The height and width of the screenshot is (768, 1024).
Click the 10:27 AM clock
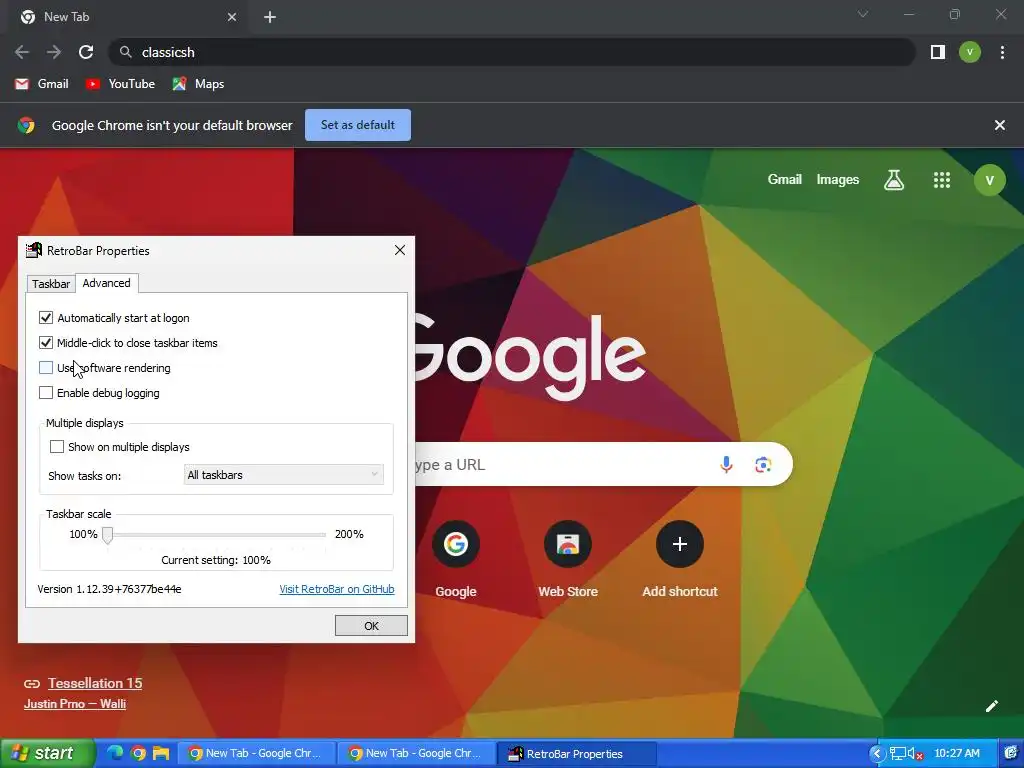click(957, 753)
